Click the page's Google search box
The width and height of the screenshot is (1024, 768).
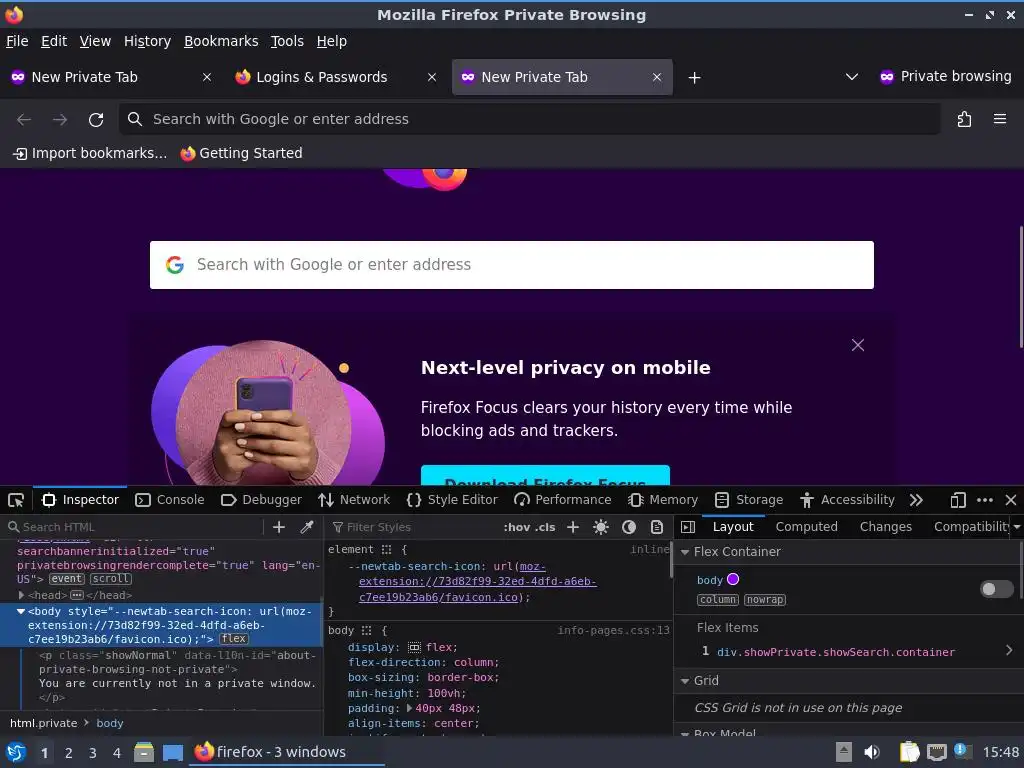coord(511,265)
